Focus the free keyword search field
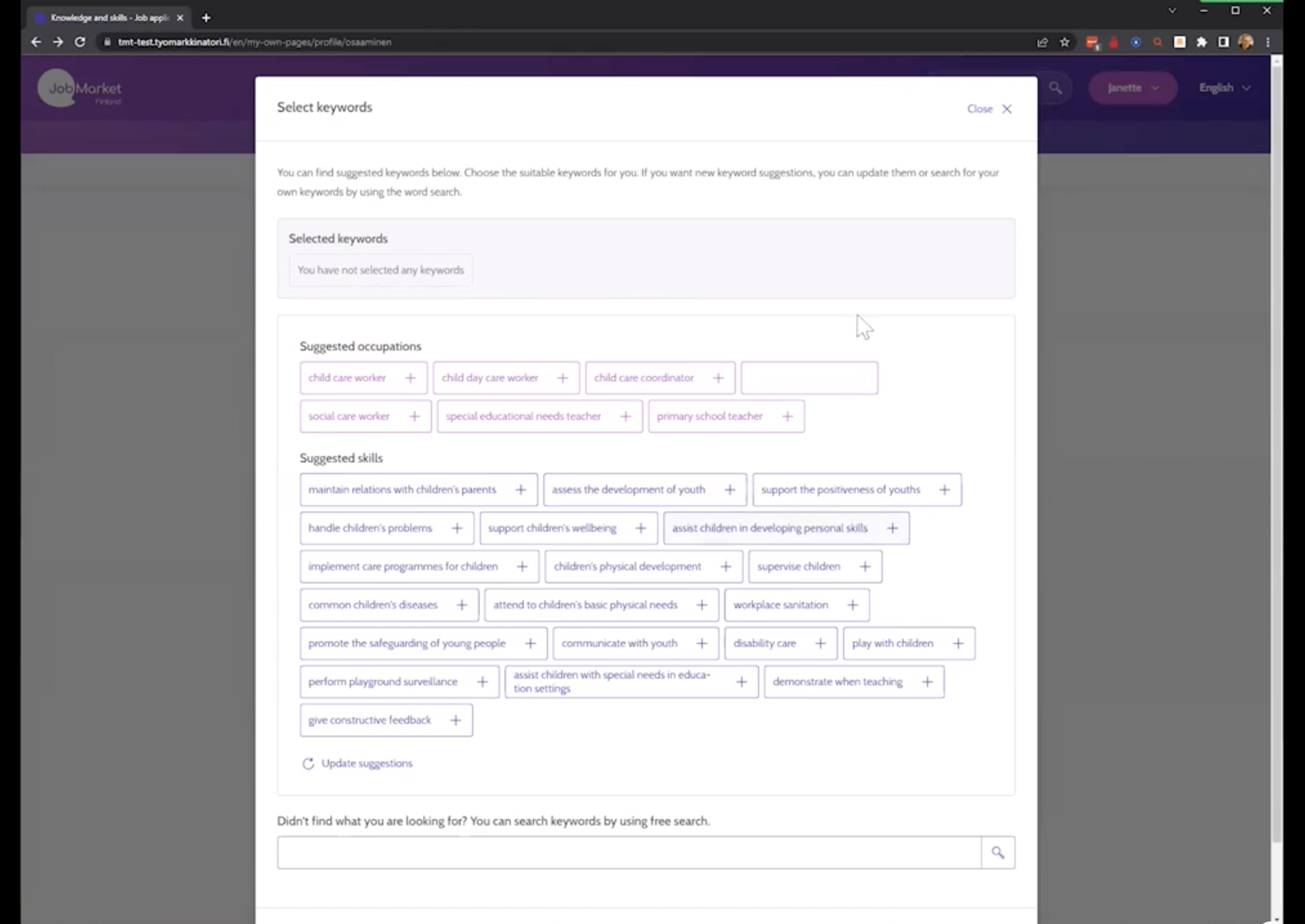The width and height of the screenshot is (1305, 924). (629, 853)
